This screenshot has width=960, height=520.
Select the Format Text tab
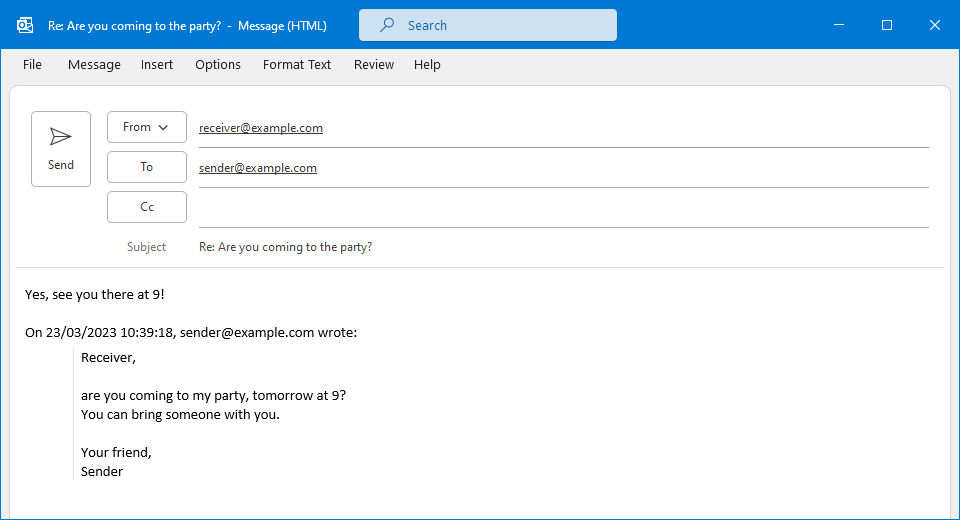297,64
